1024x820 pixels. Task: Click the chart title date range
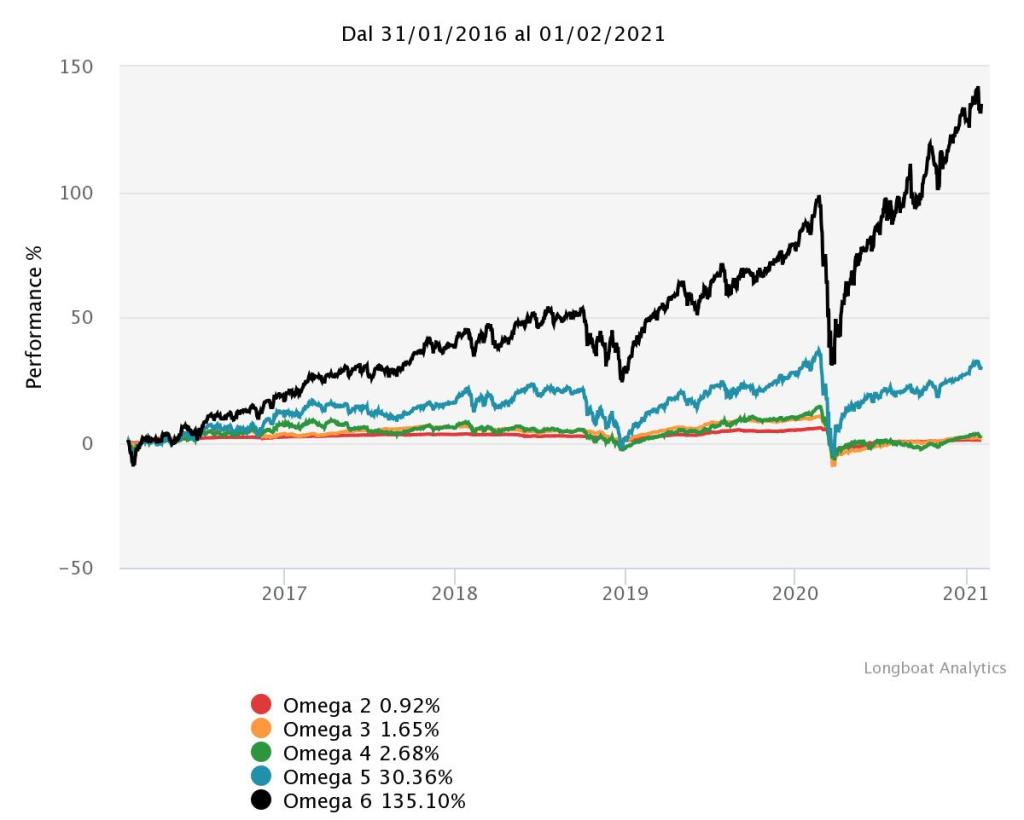503,34
